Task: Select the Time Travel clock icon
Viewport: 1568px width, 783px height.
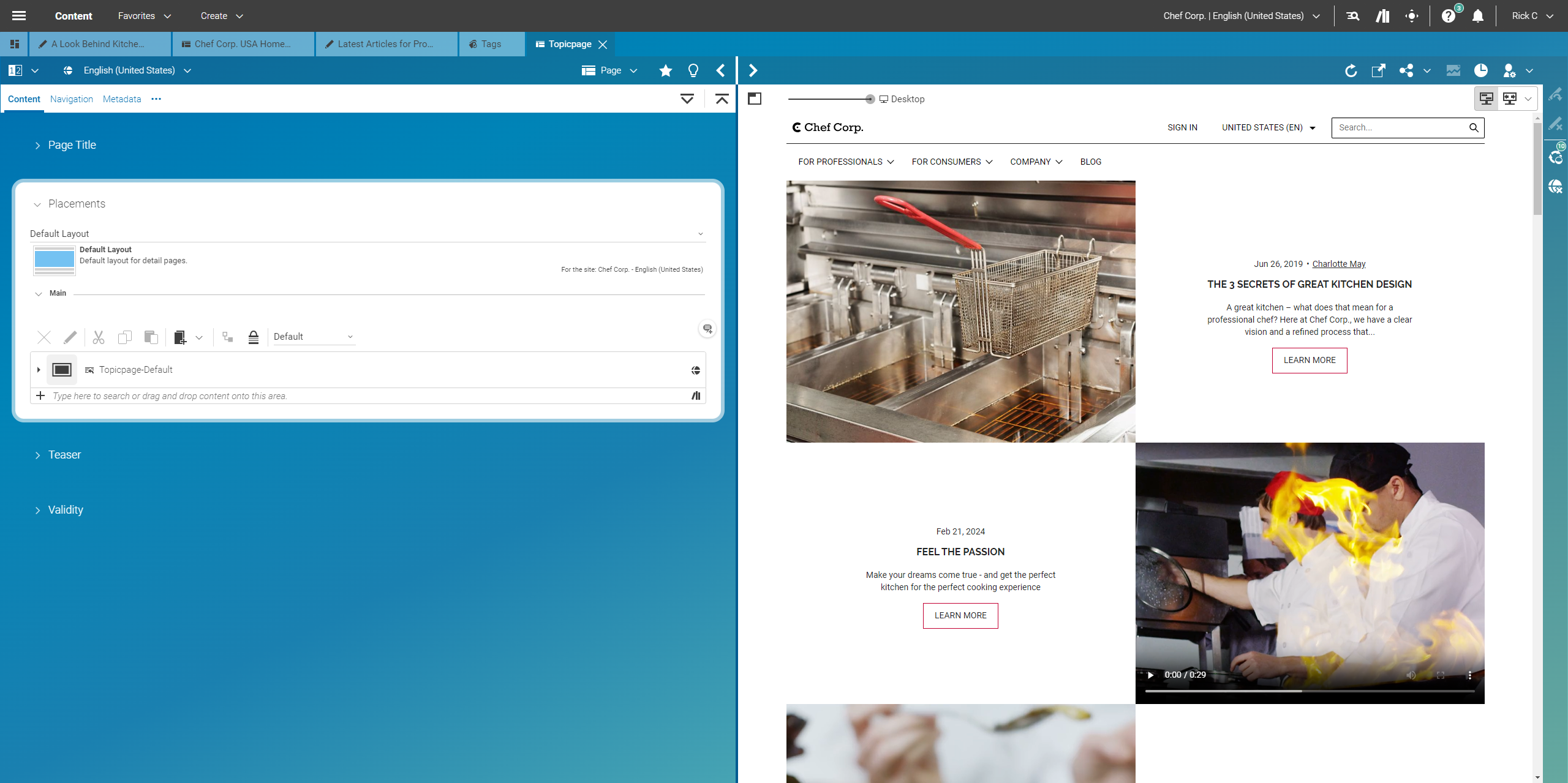Action: coord(1482,70)
